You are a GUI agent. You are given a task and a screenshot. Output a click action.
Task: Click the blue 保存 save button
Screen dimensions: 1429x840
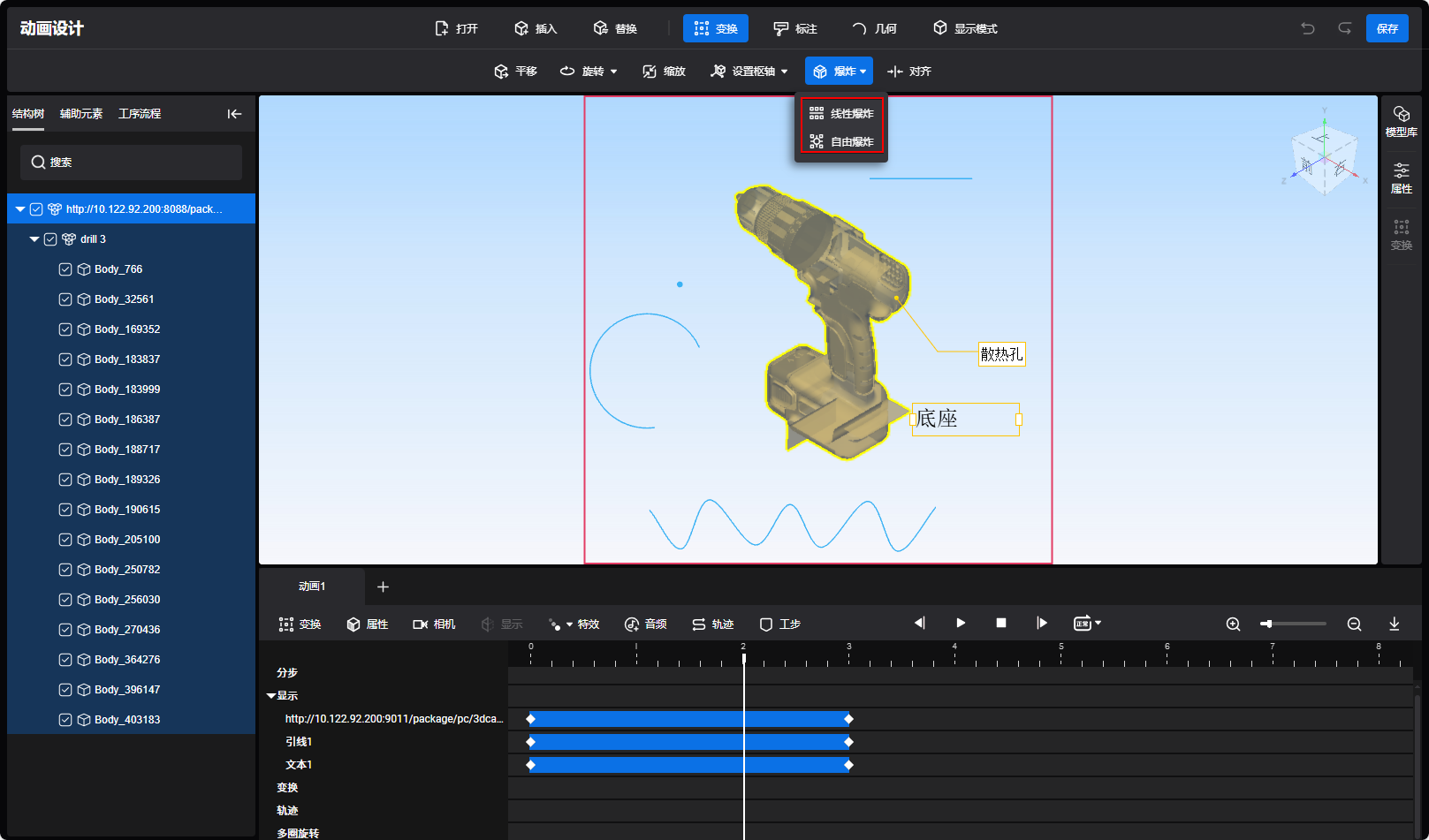(1387, 28)
